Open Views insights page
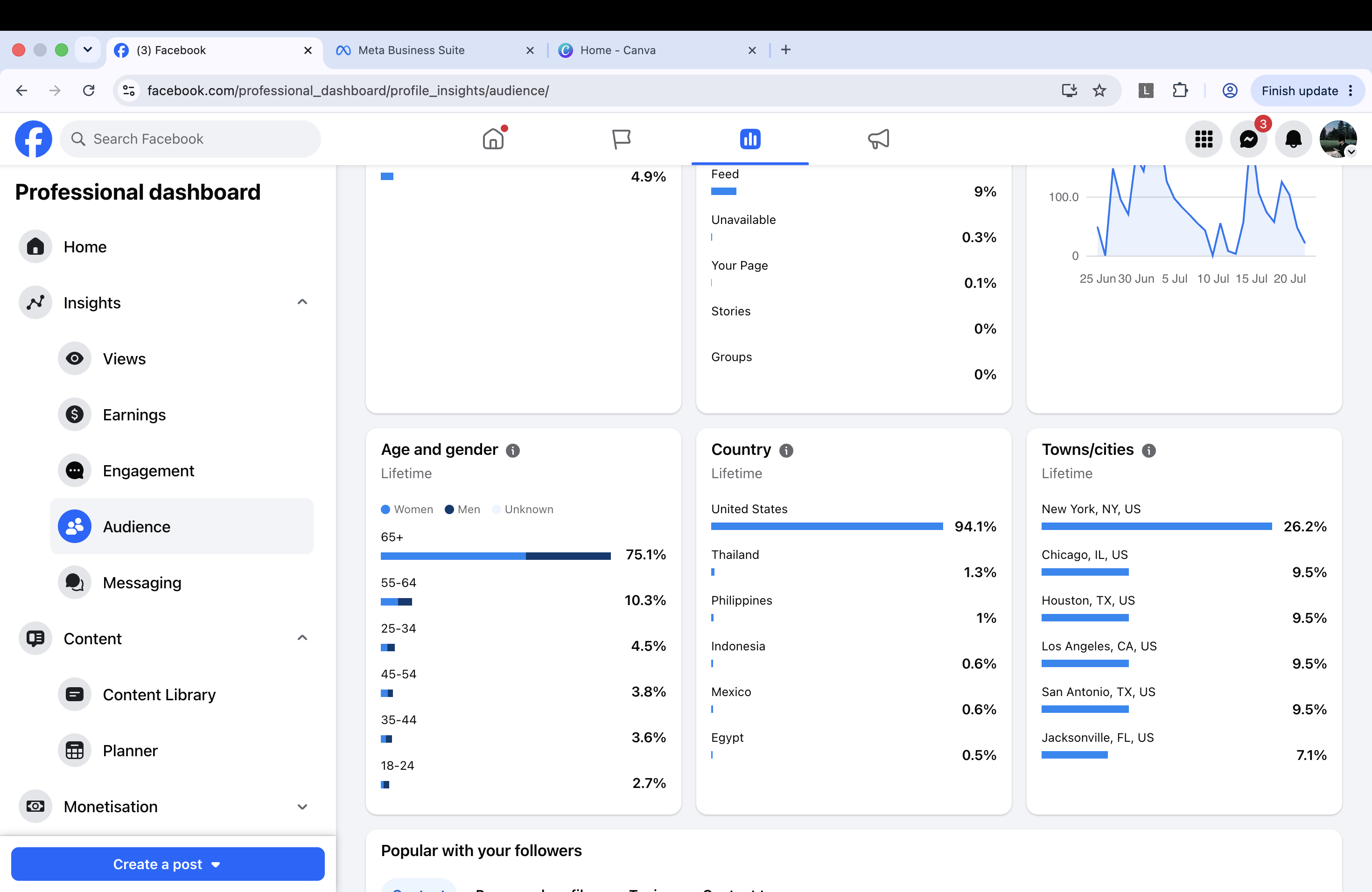The height and width of the screenshot is (892, 1372). 182,358
